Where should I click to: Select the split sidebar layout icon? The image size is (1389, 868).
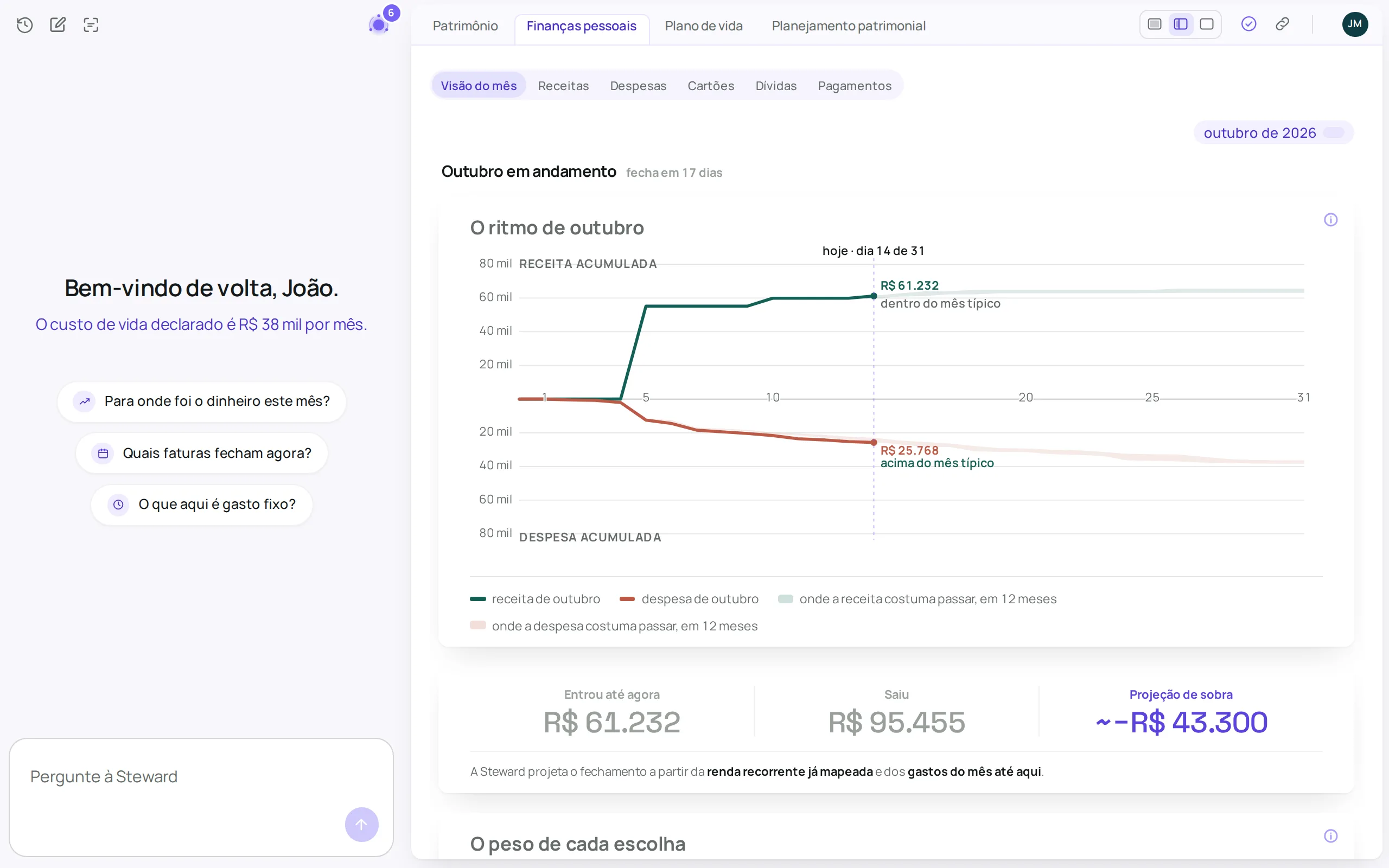pos(1181,24)
